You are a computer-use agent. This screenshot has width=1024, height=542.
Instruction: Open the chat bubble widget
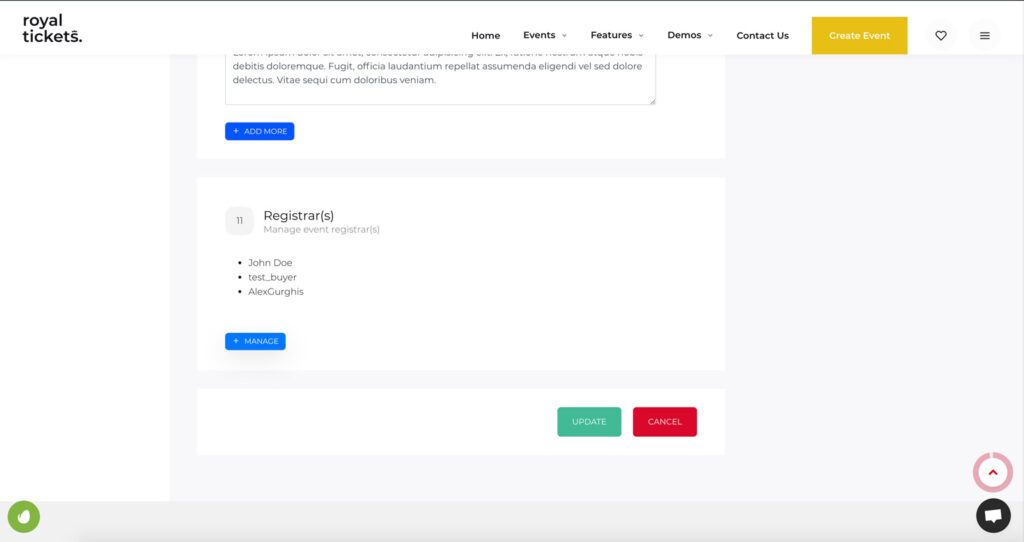click(x=993, y=515)
